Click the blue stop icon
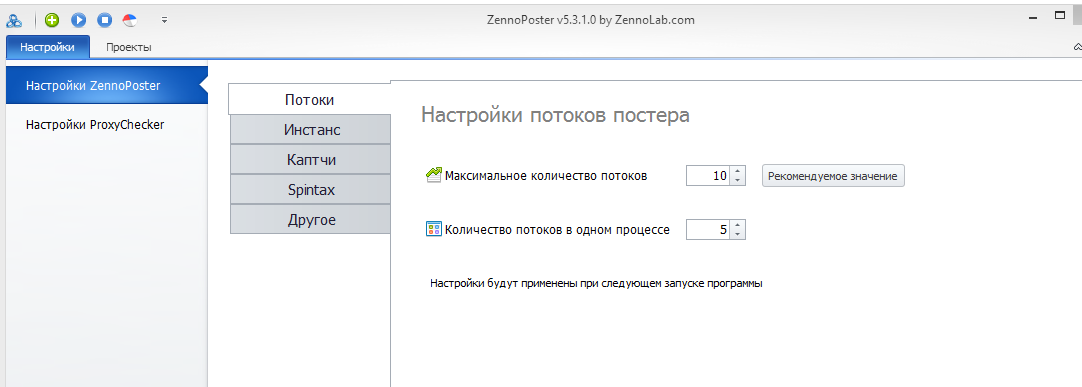1082x387 pixels. pyautogui.click(x=104, y=20)
